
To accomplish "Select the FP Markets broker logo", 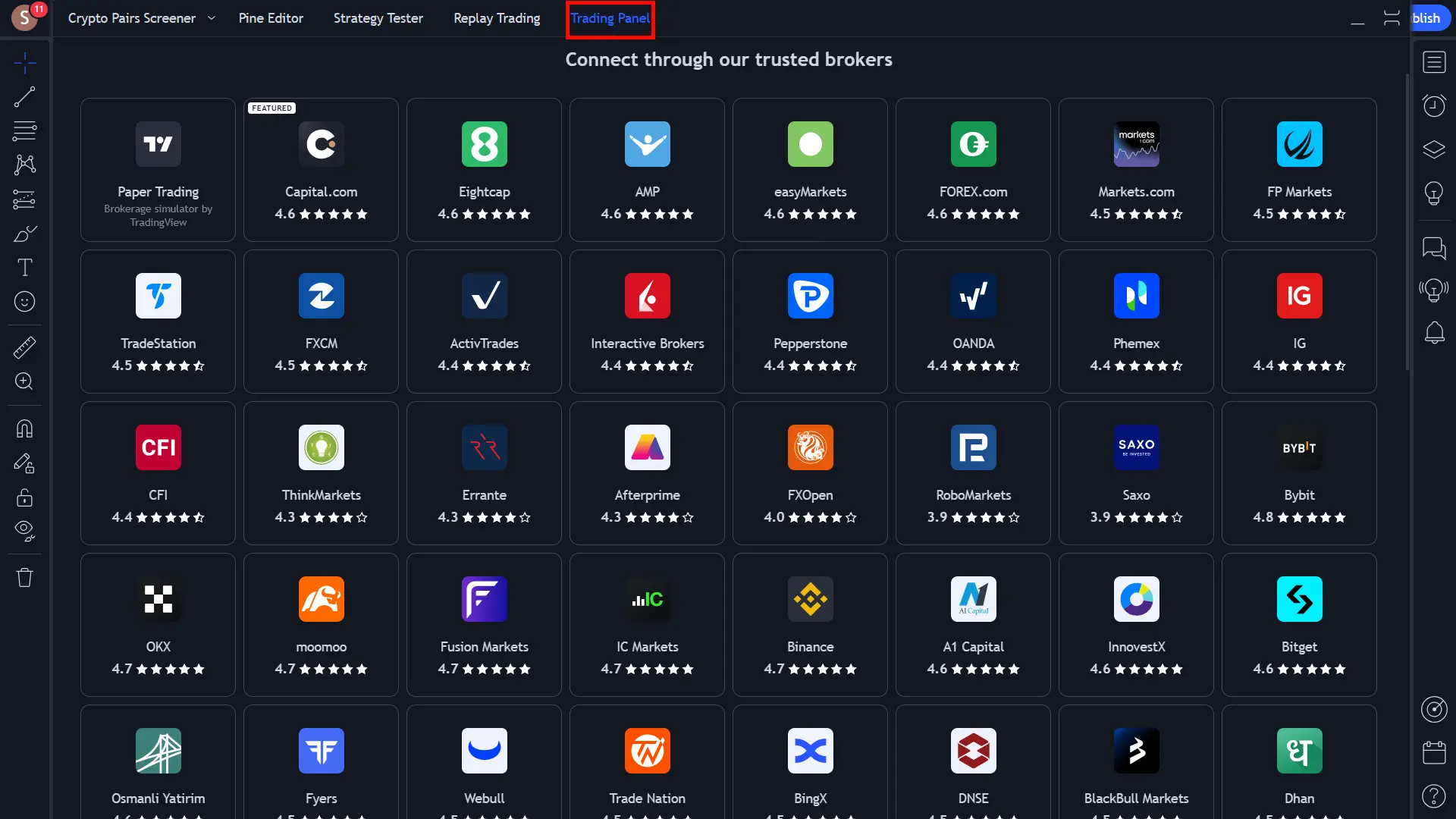I will (x=1299, y=144).
